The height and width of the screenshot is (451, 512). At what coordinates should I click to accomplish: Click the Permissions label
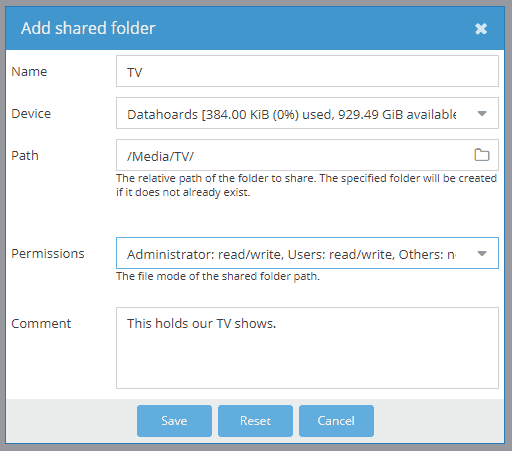tap(48, 254)
